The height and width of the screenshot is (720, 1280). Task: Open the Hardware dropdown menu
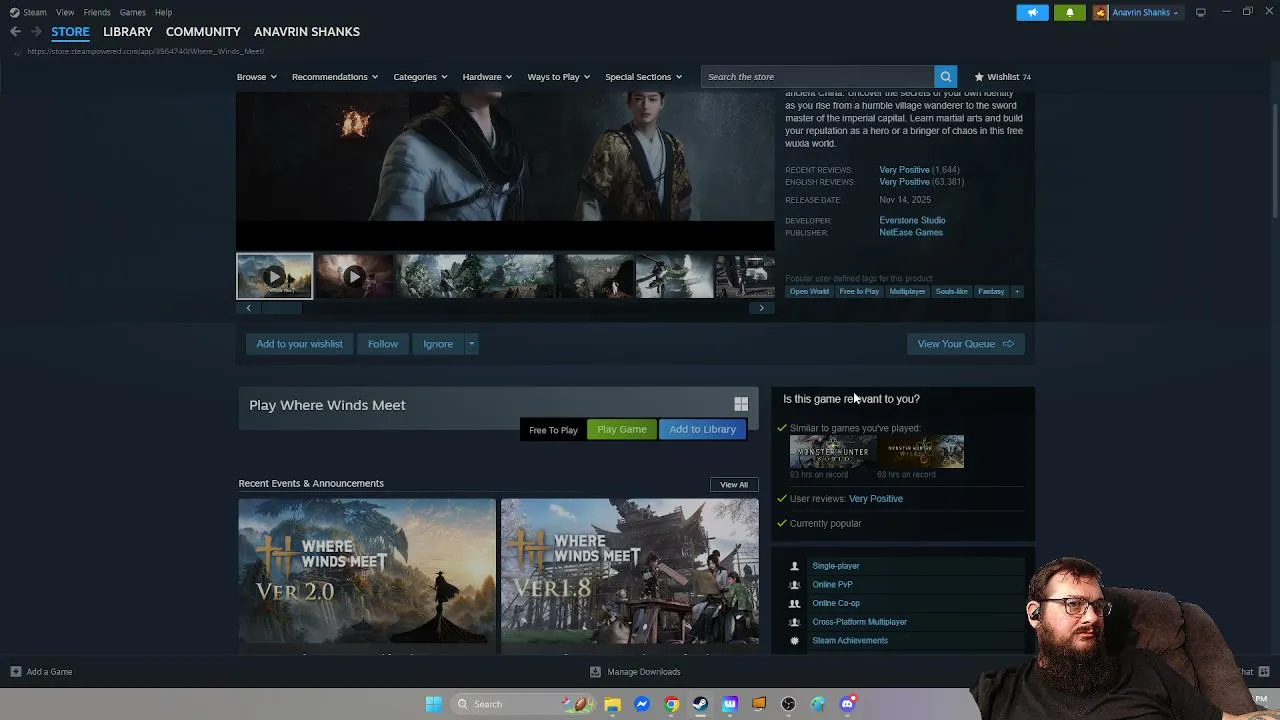[x=487, y=77]
